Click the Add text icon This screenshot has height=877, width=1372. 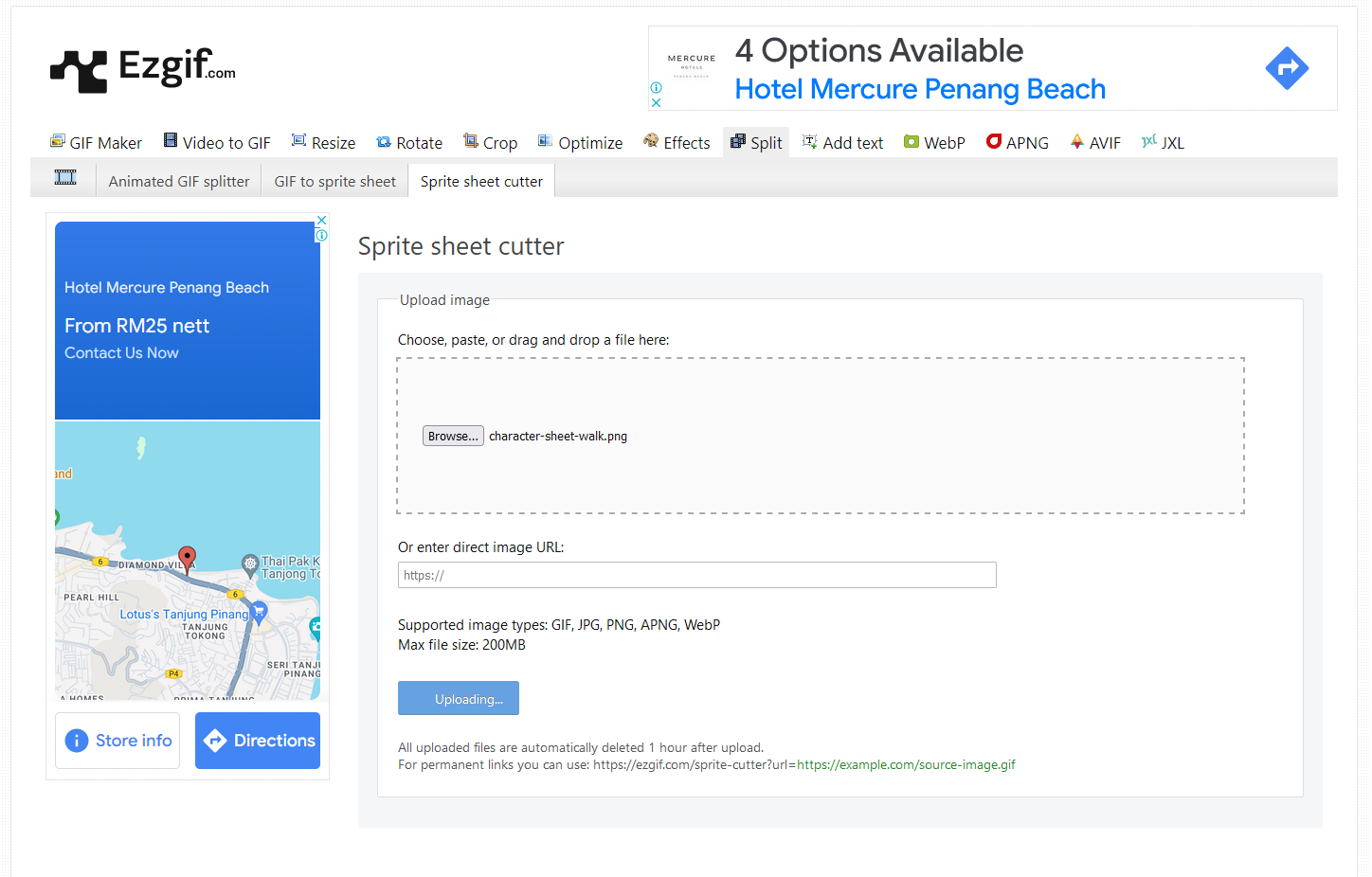809,141
